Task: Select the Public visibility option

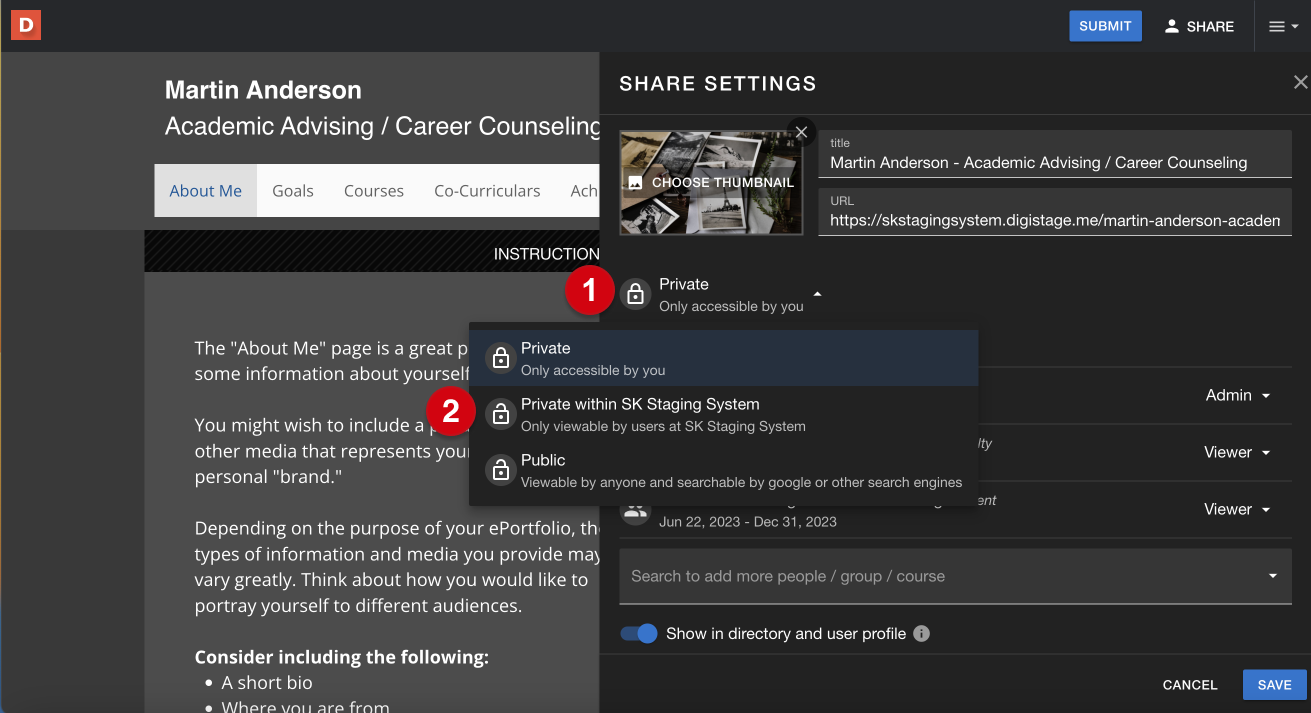Action: point(723,470)
